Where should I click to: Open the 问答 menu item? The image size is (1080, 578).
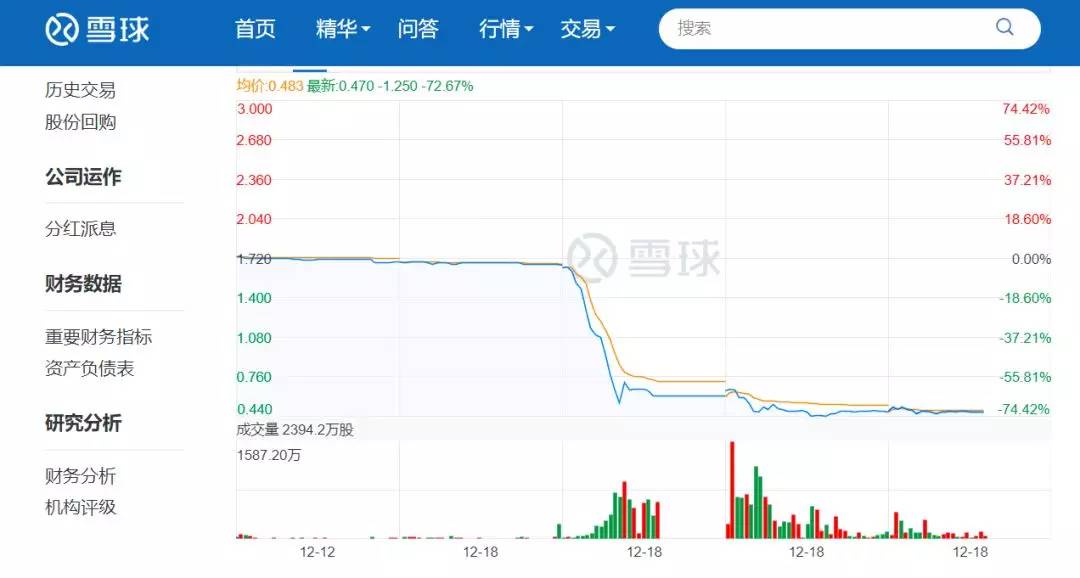point(418,28)
